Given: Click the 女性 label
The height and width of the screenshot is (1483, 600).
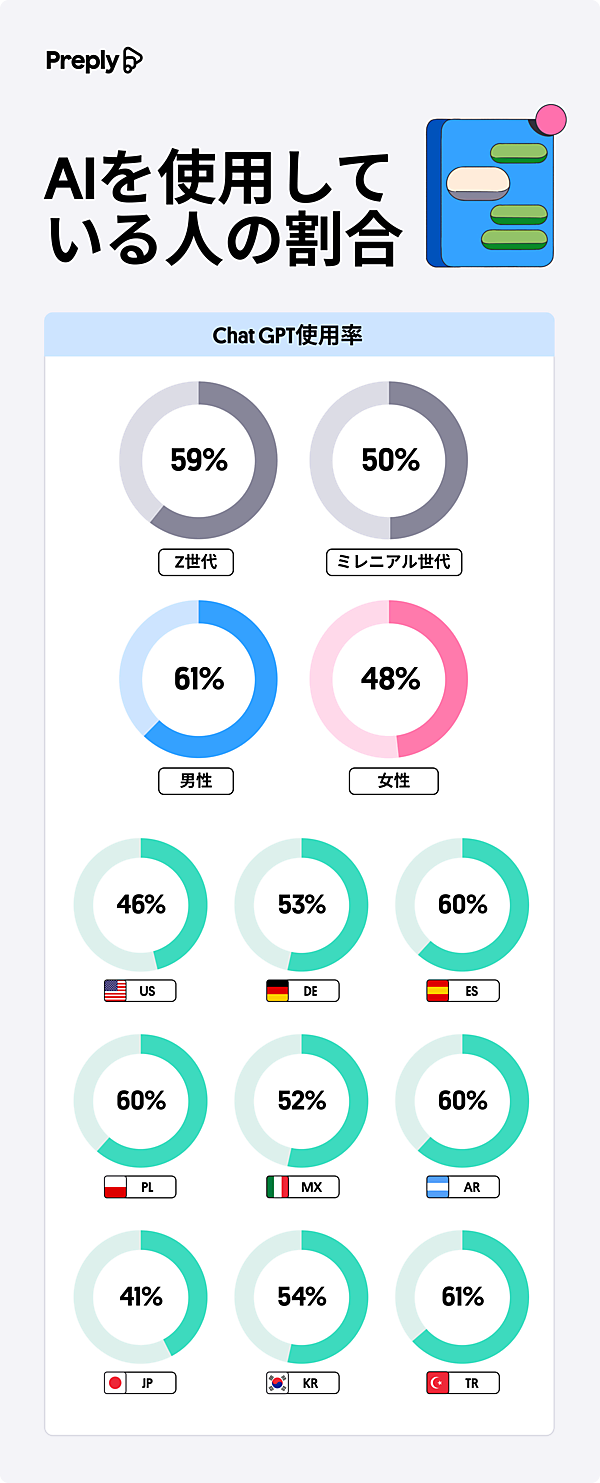Looking at the screenshot, I should pyautogui.click(x=394, y=781).
